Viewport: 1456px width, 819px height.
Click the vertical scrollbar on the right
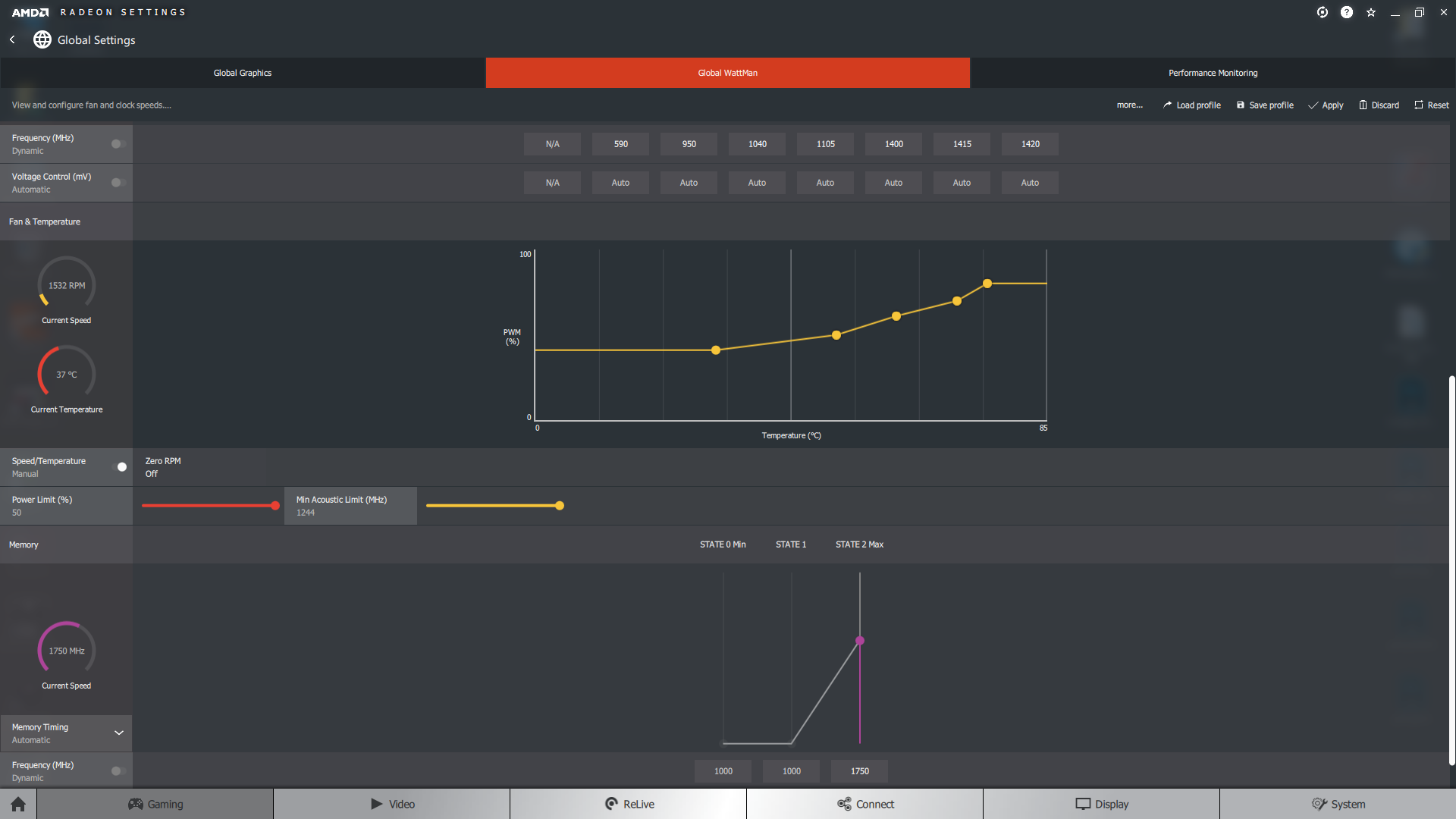click(1451, 570)
